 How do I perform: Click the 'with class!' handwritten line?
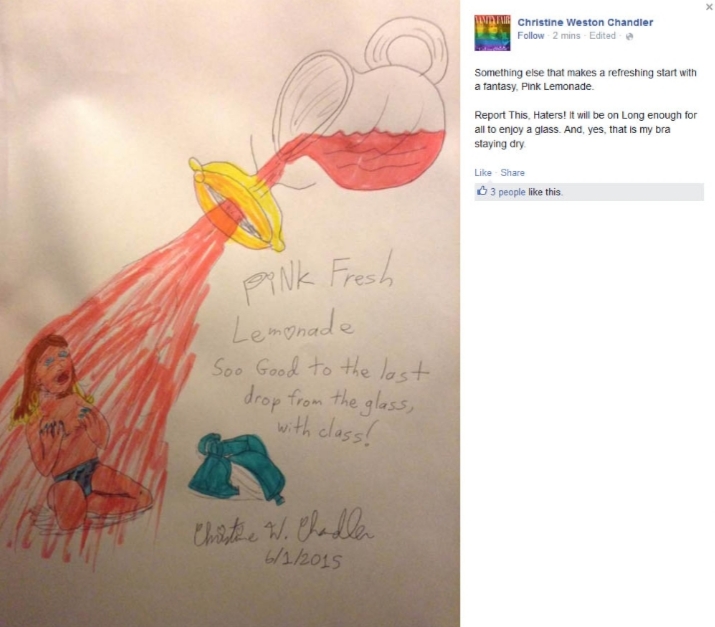(x=326, y=433)
